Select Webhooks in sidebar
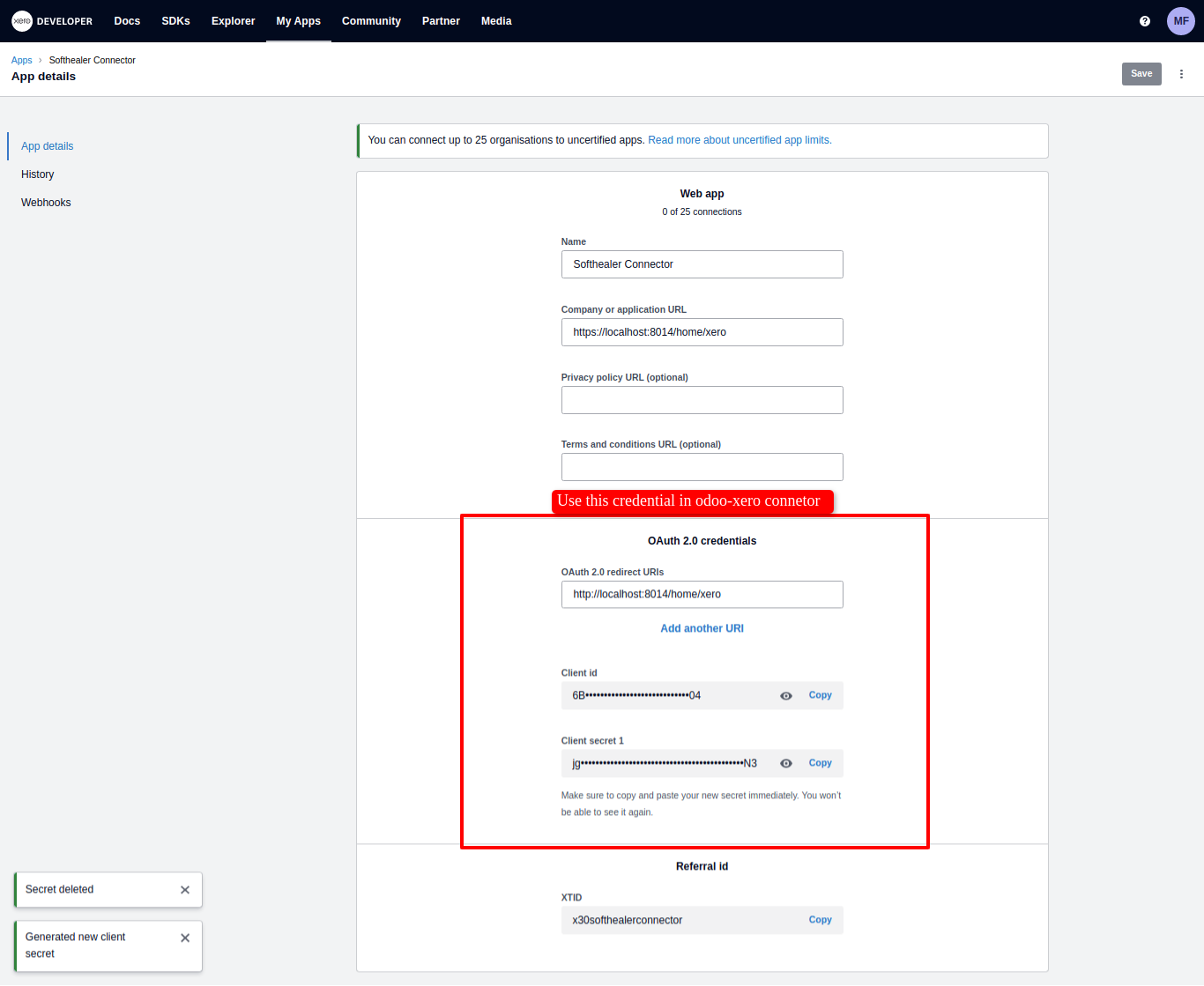Screen dimensions: 1204x986 [x=46, y=203]
